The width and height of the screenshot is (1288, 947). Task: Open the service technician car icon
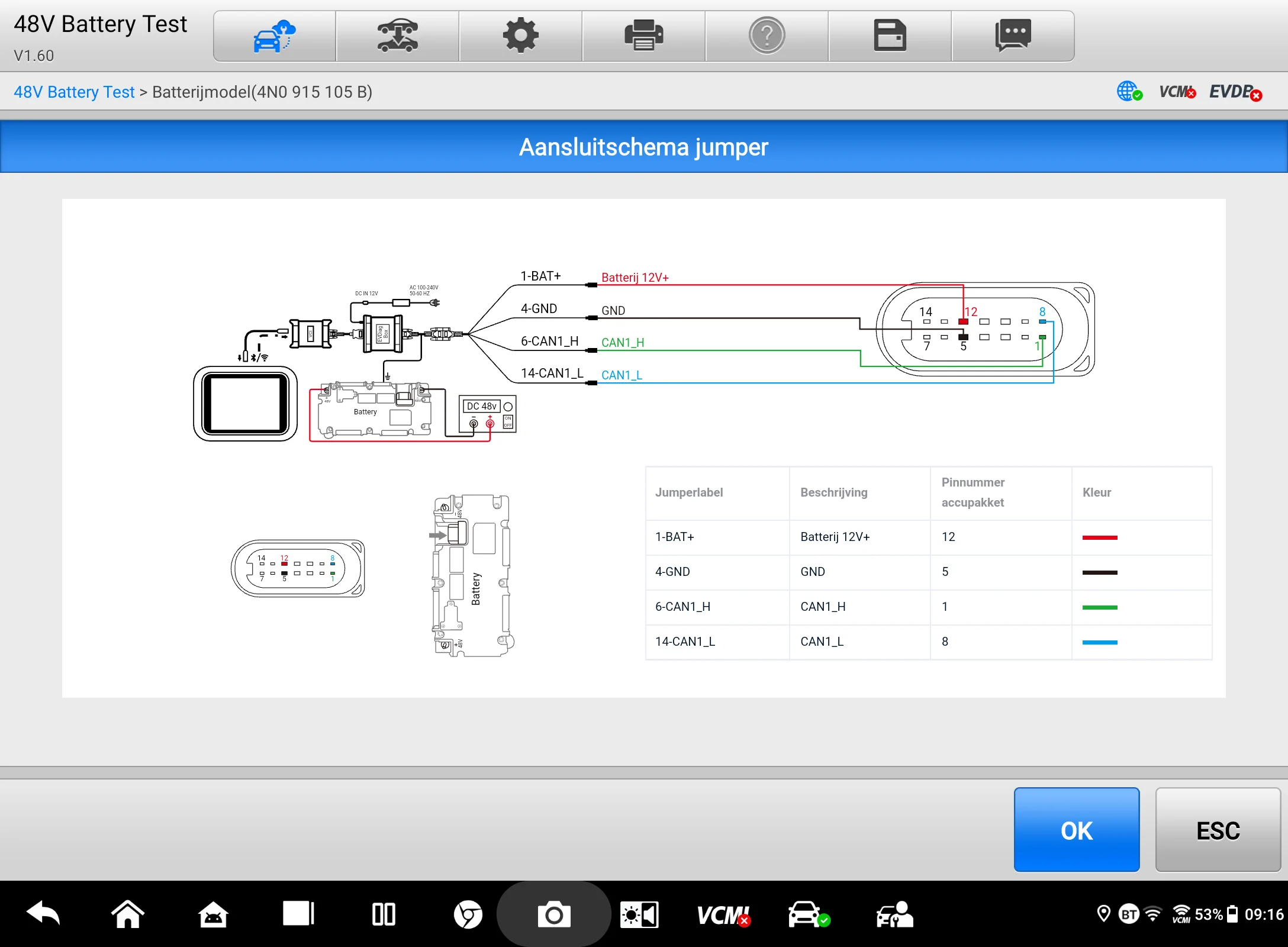pos(894,914)
